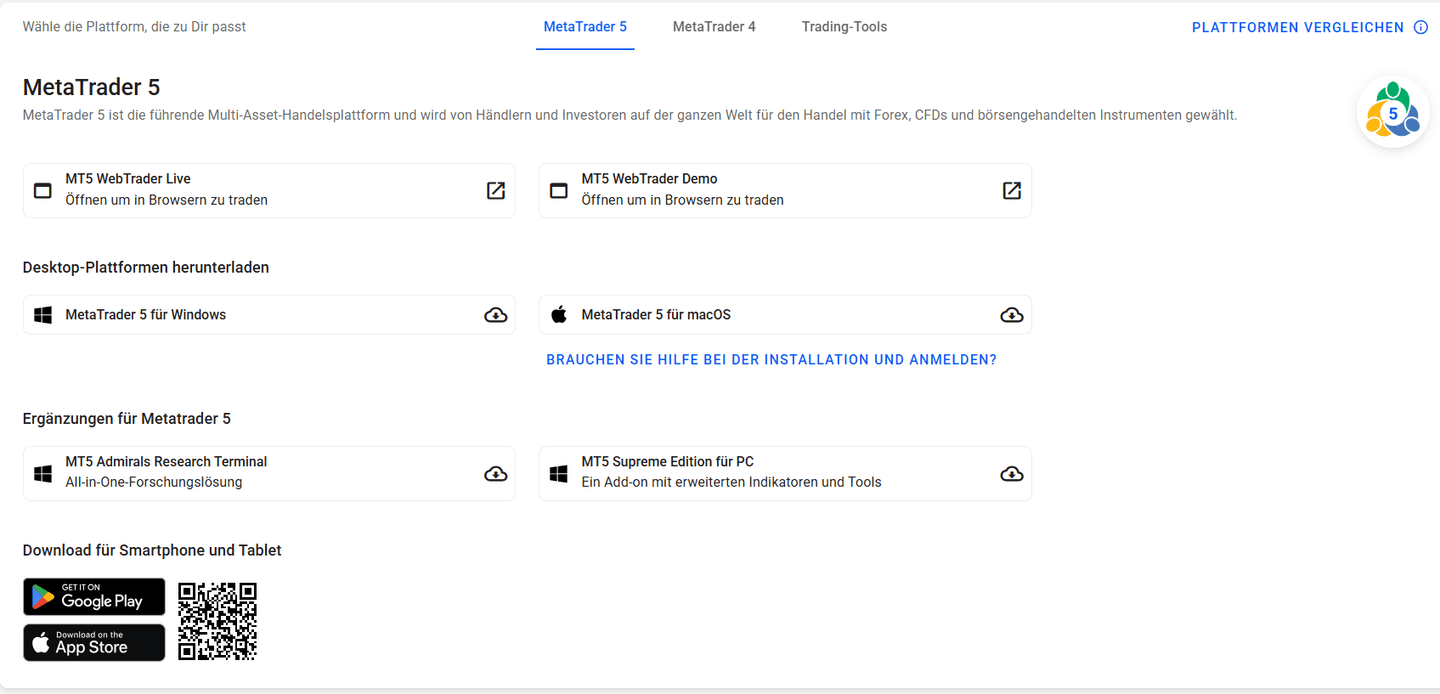Click Windows logo beside MT5 Admirals Research Terminal

(x=43, y=473)
